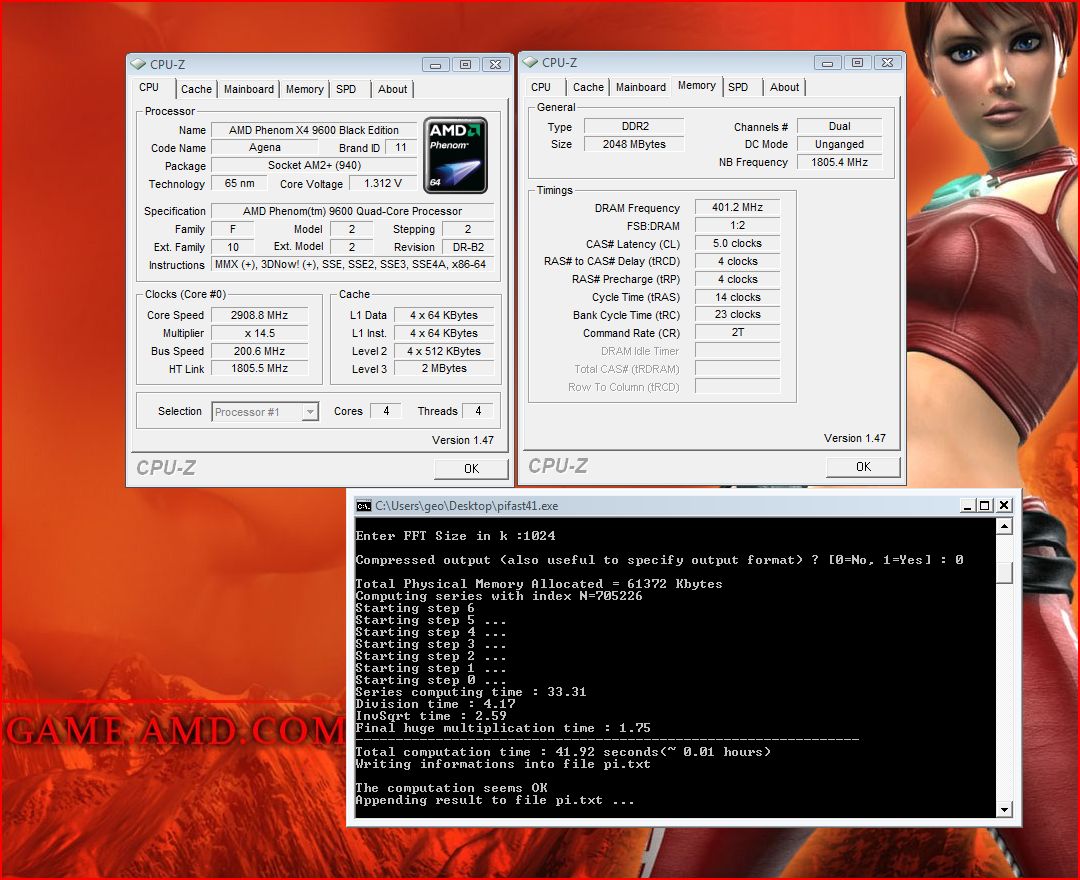This screenshot has height=880, width=1080.
Task: Click OK button in right CPU-Z Memory window
Action: tap(863, 467)
